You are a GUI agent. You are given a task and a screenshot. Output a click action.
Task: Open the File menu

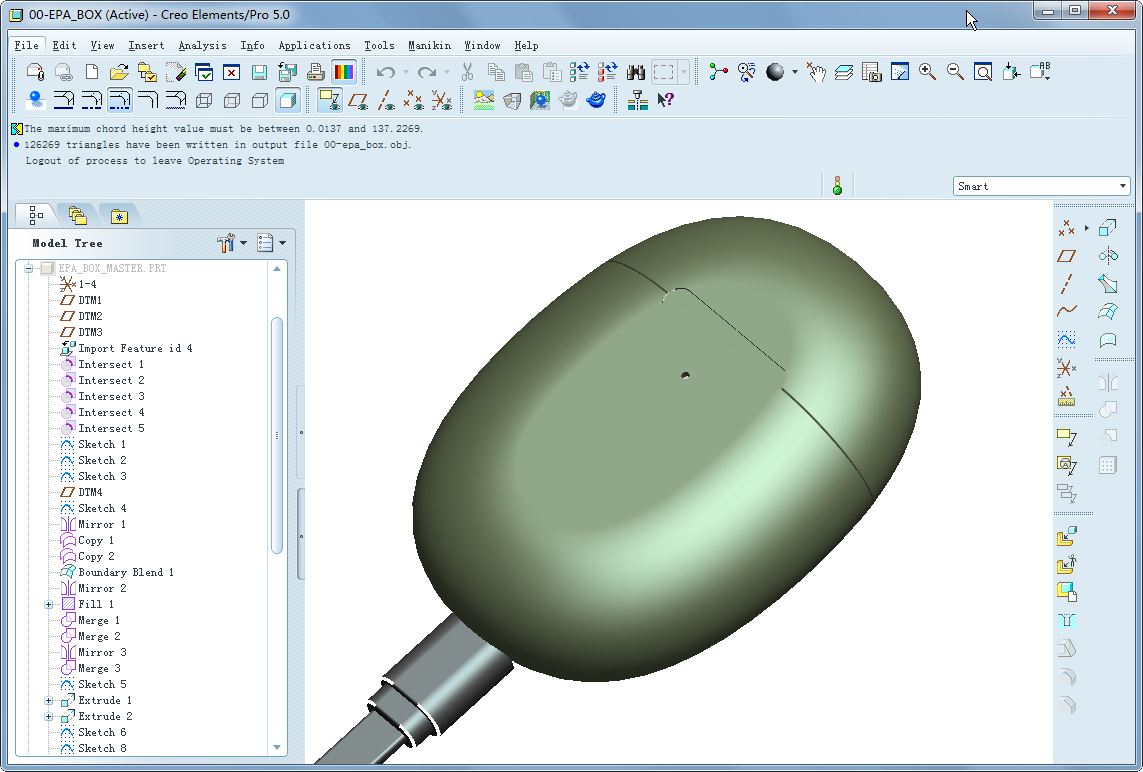pyautogui.click(x=27, y=45)
